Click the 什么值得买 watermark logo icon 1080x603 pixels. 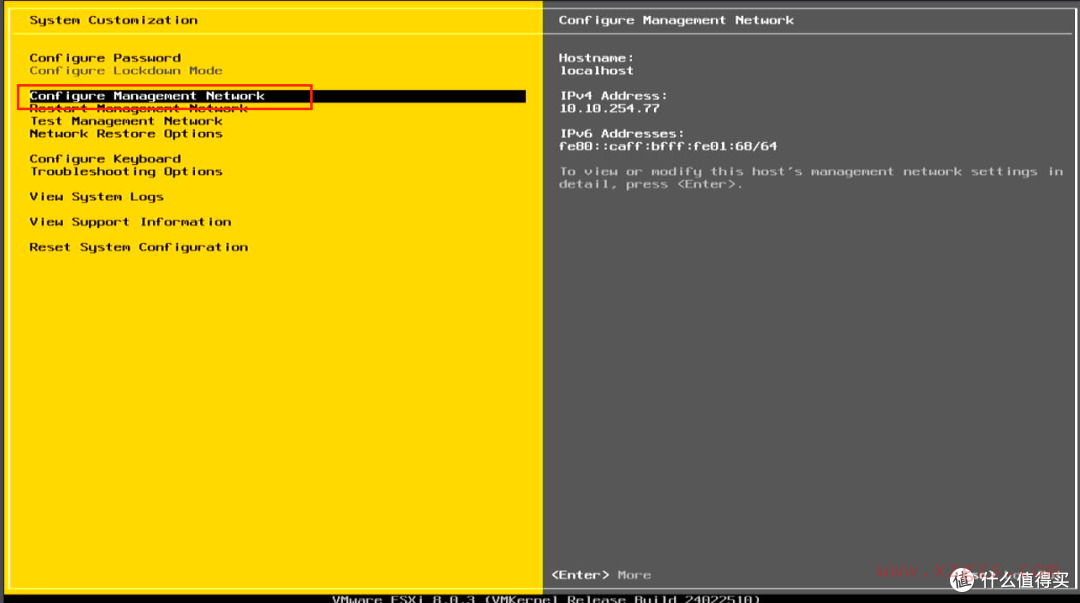(x=963, y=580)
